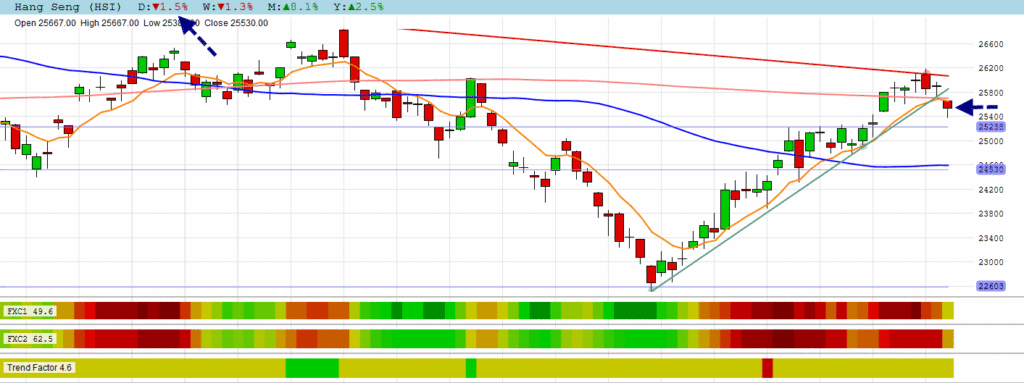The width and height of the screenshot is (1024, 383).
Task: Click the 24530 price level label
Action: click(991, 169)
